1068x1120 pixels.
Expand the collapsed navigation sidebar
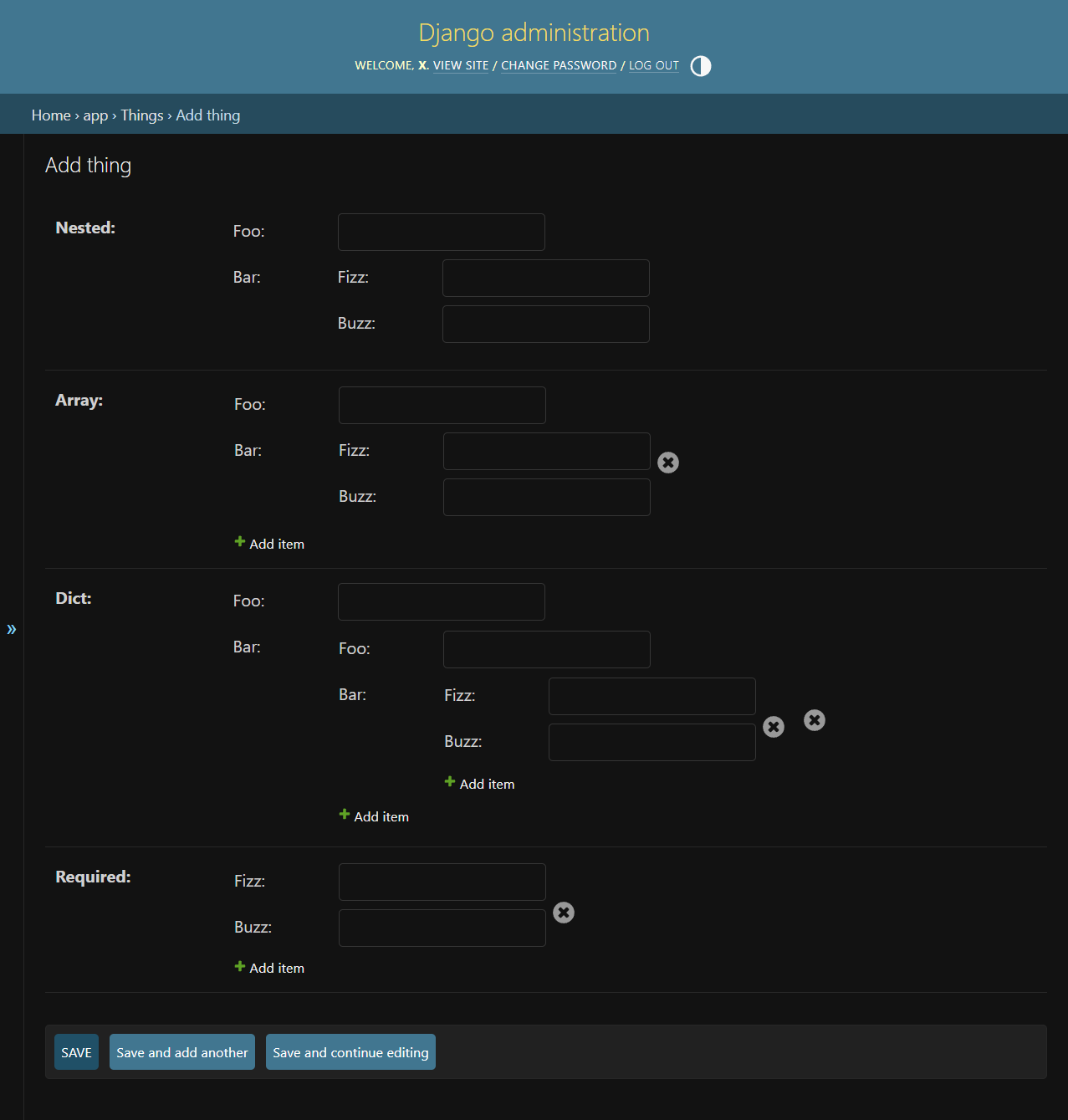(x=12, y=629)
